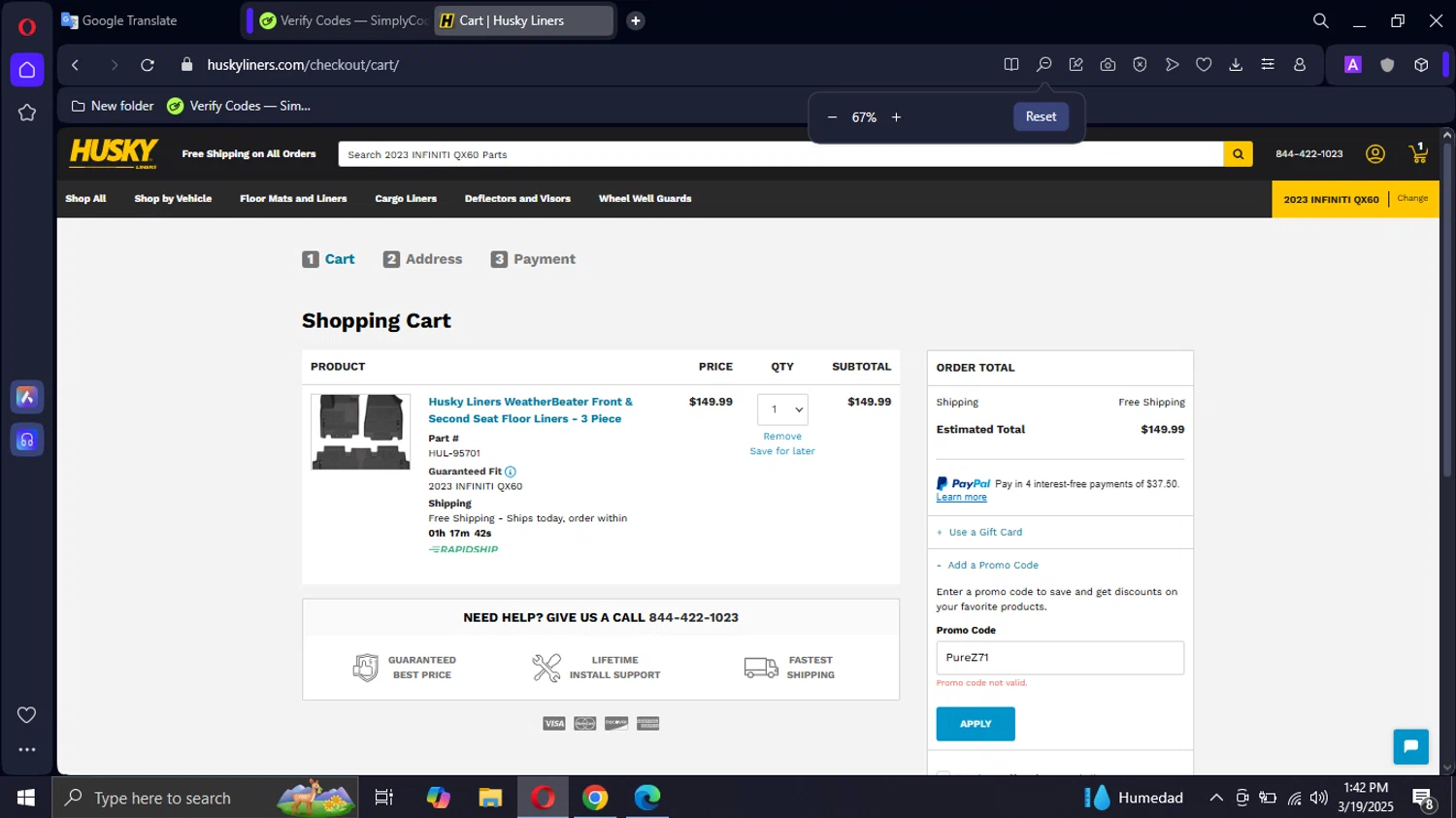
Task: Click the Windows taskbar search box
Action: [x=205, y=798]
